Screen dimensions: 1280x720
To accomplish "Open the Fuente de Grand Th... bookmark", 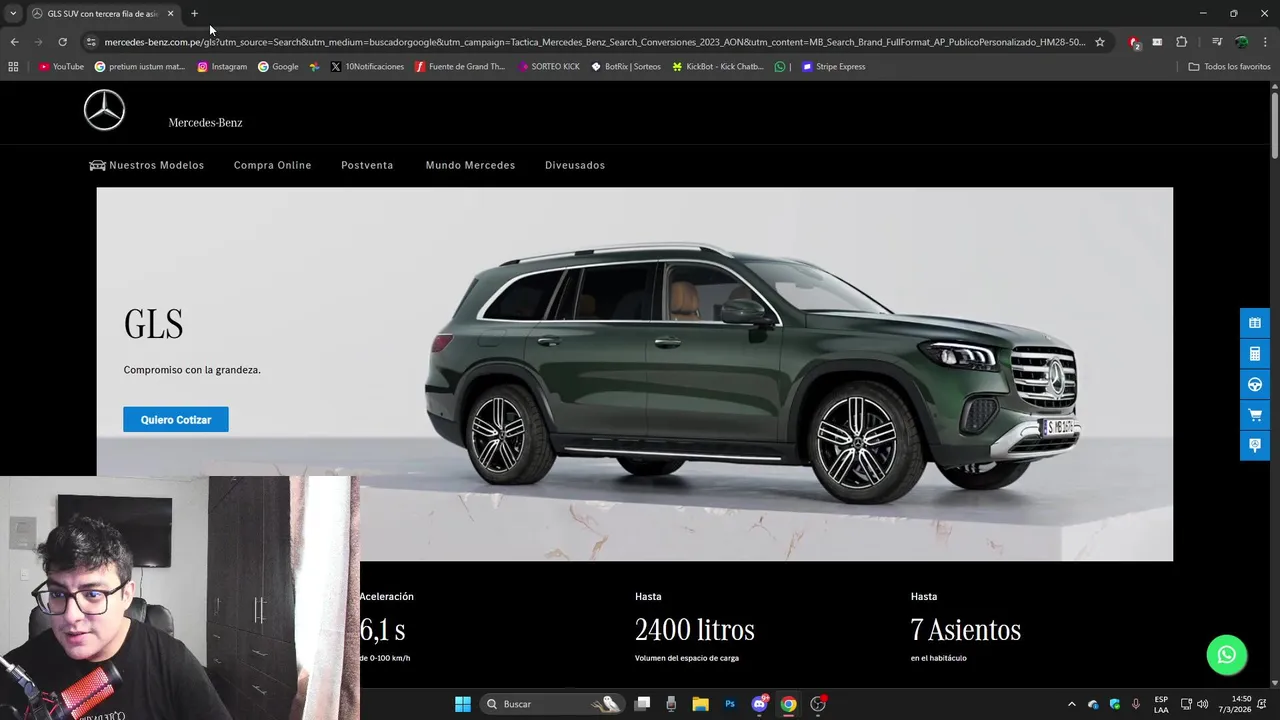I will (x=460, y=67).
